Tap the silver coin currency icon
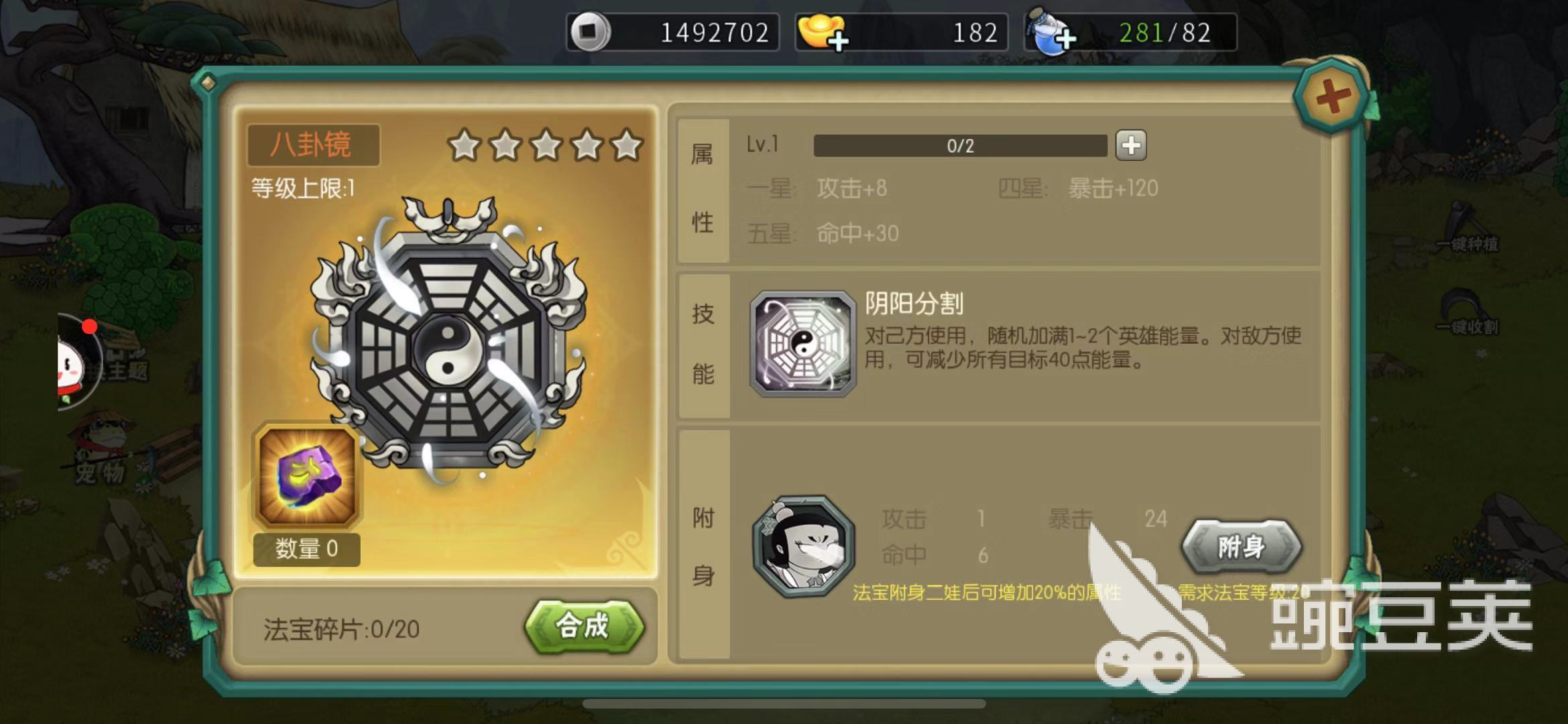This screenshot has width=1568, height=724. click(x=590, y=32)
